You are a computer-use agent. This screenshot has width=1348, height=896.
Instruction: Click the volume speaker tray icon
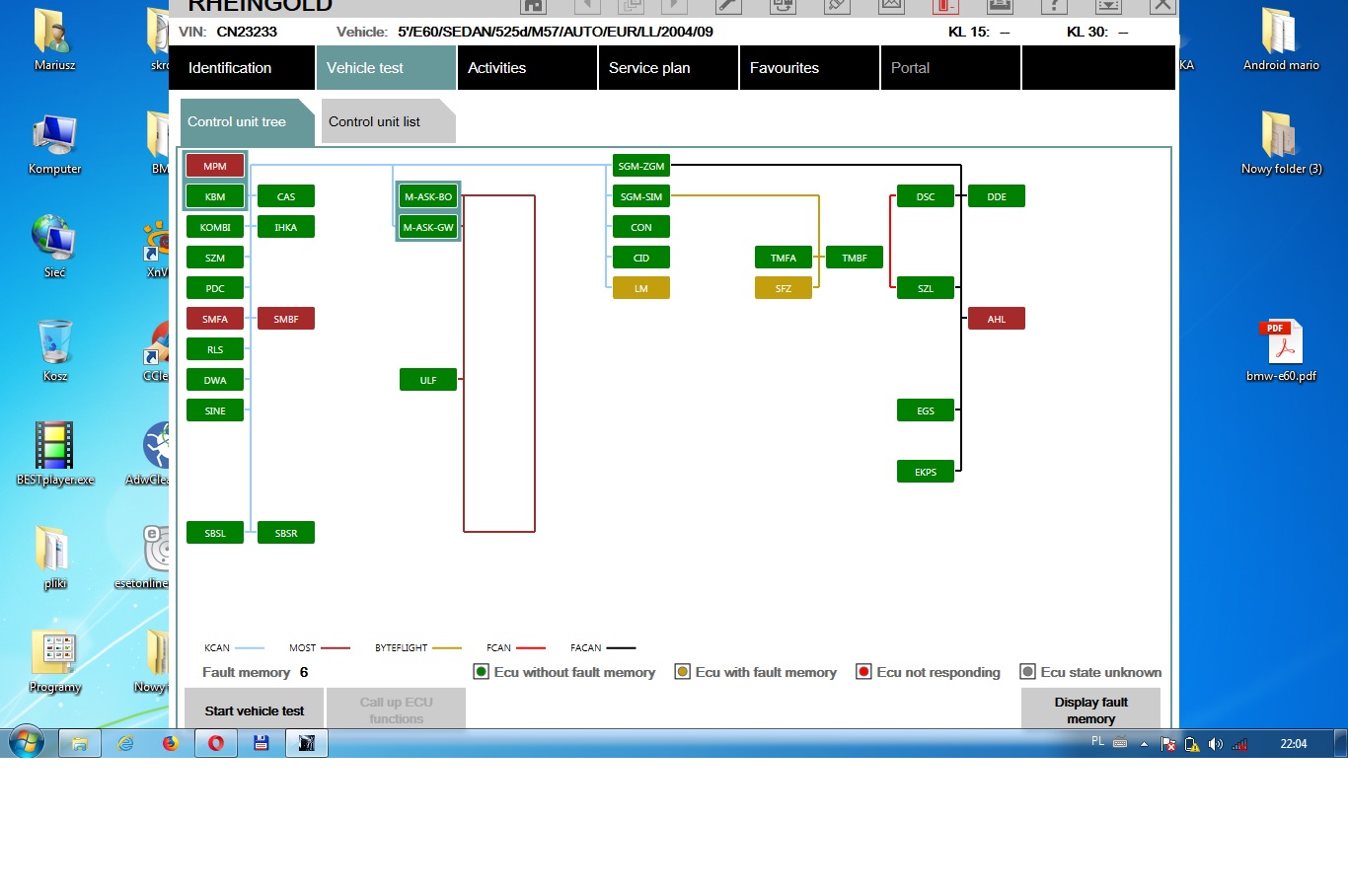point(1215,744)
